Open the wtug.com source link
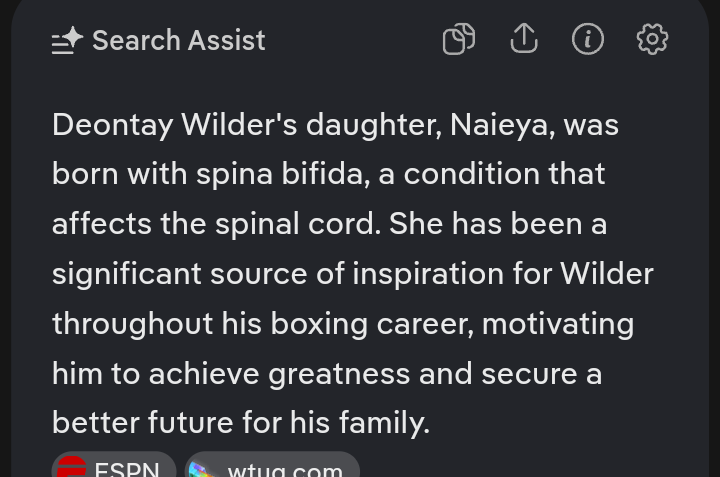This screenshot has height=477, width=720. (272, 465)
